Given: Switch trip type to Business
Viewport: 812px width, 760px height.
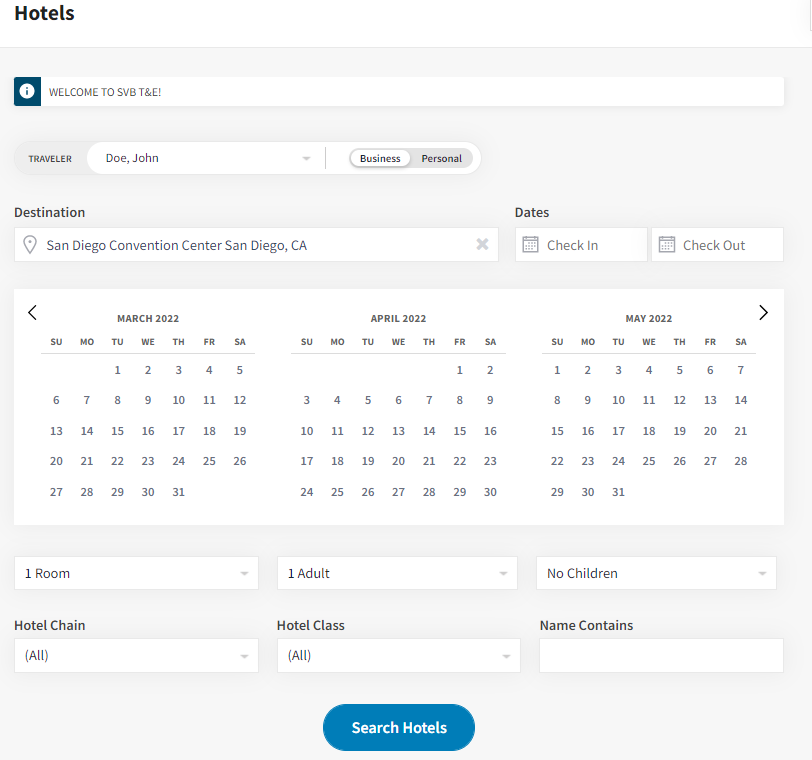Looking at the screenshot, I should [380, 158].
